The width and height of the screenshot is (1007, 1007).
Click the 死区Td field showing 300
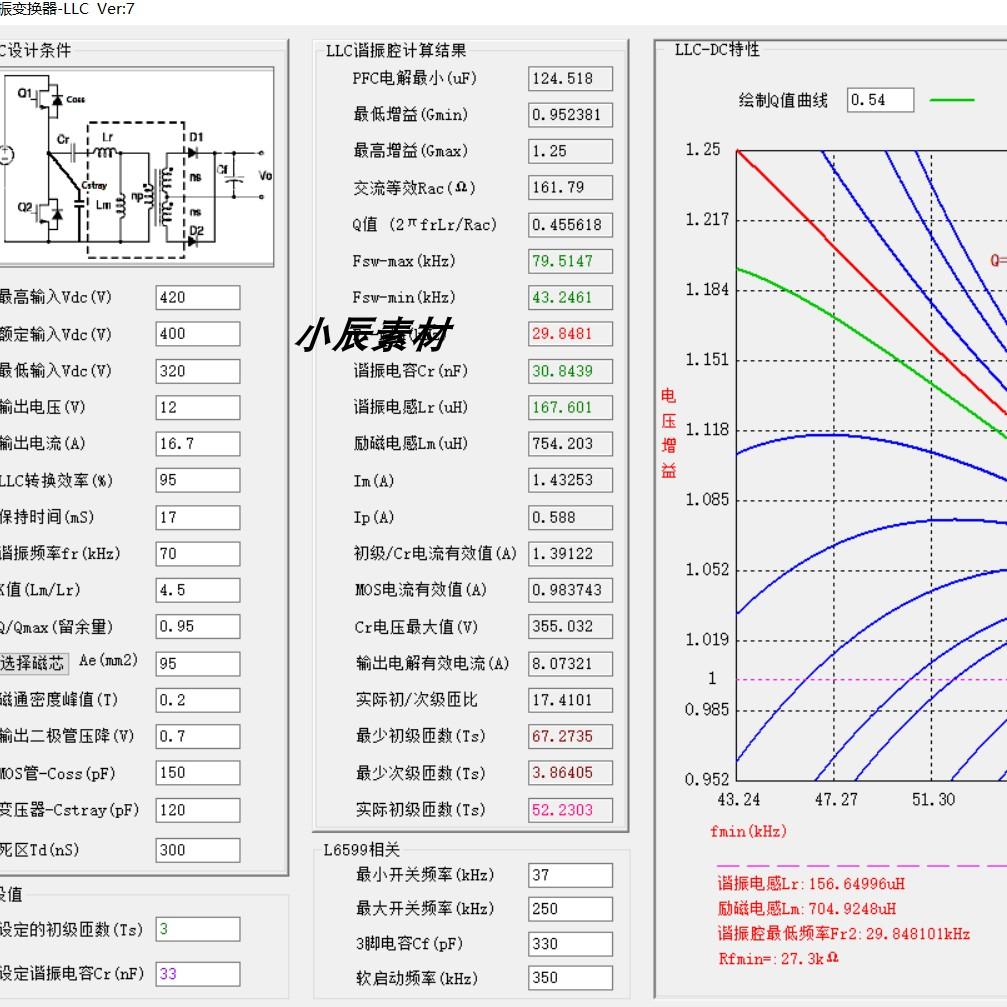pyautogui.click(x=198, y=850)
